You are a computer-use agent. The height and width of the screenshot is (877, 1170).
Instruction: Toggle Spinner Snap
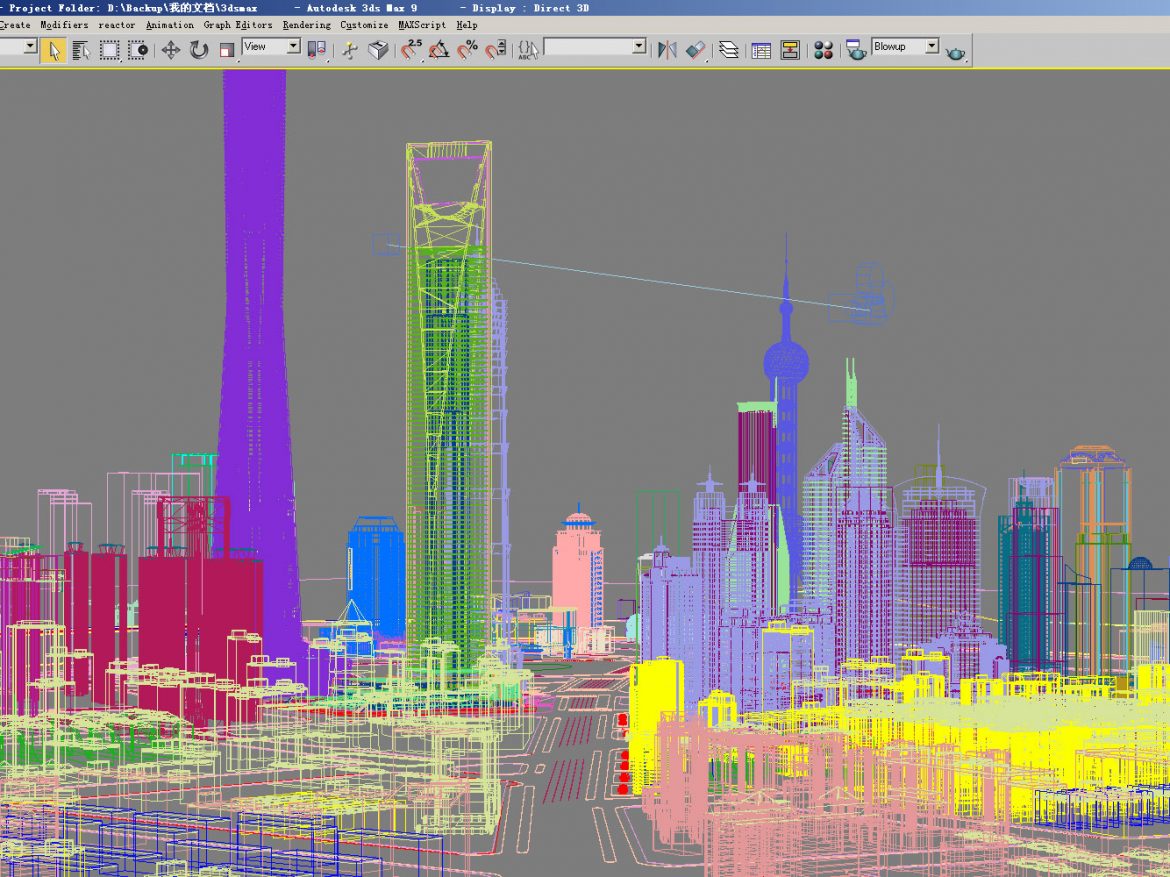(496, 50)
